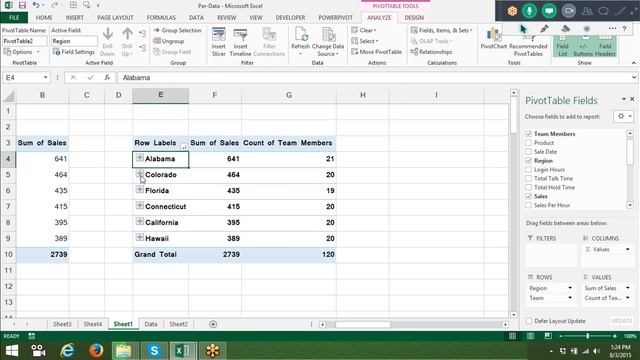Open Field Settings

click(x=74, y=52)
